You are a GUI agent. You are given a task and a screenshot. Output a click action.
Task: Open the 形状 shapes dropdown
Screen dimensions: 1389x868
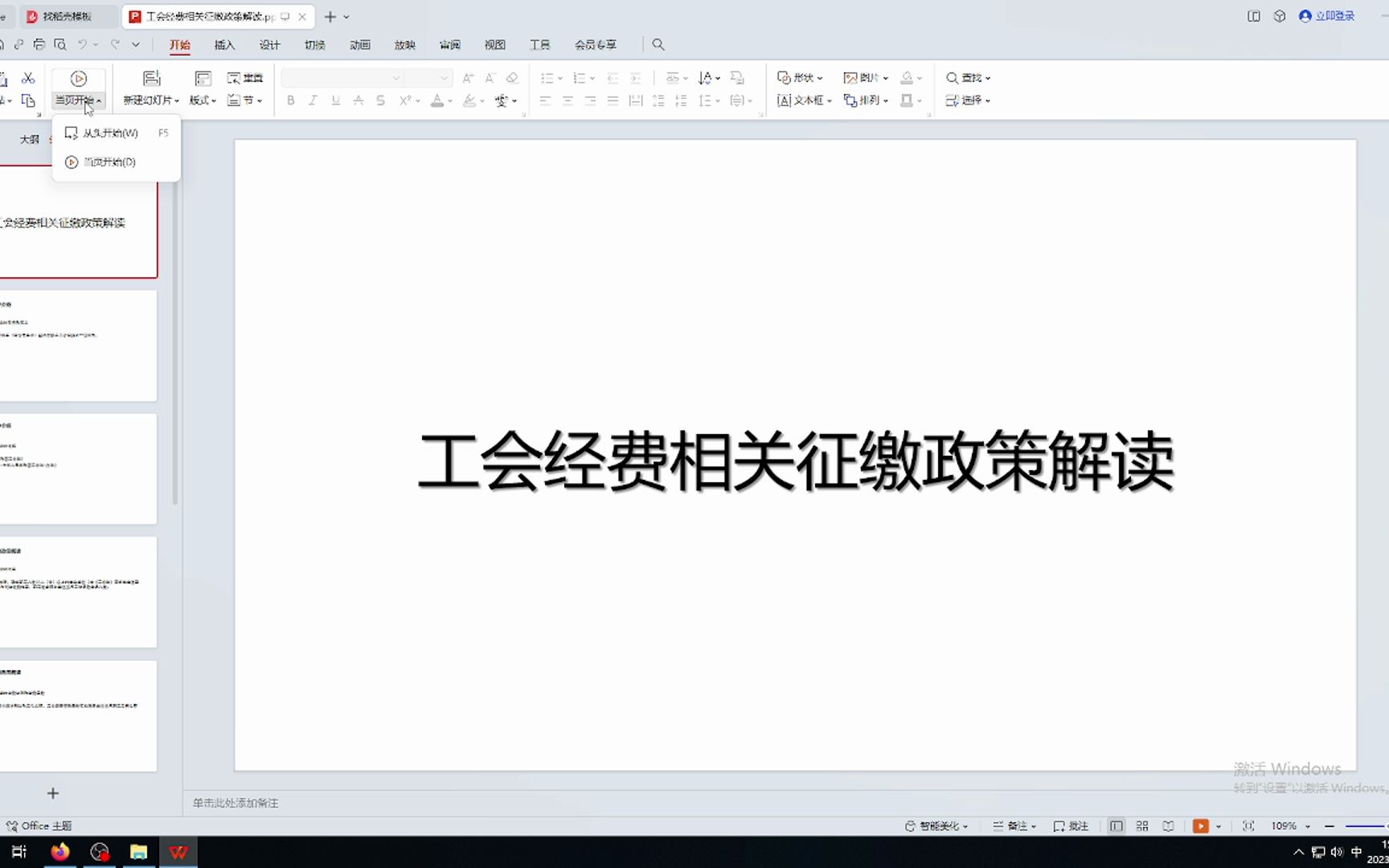tap(800, 78)
